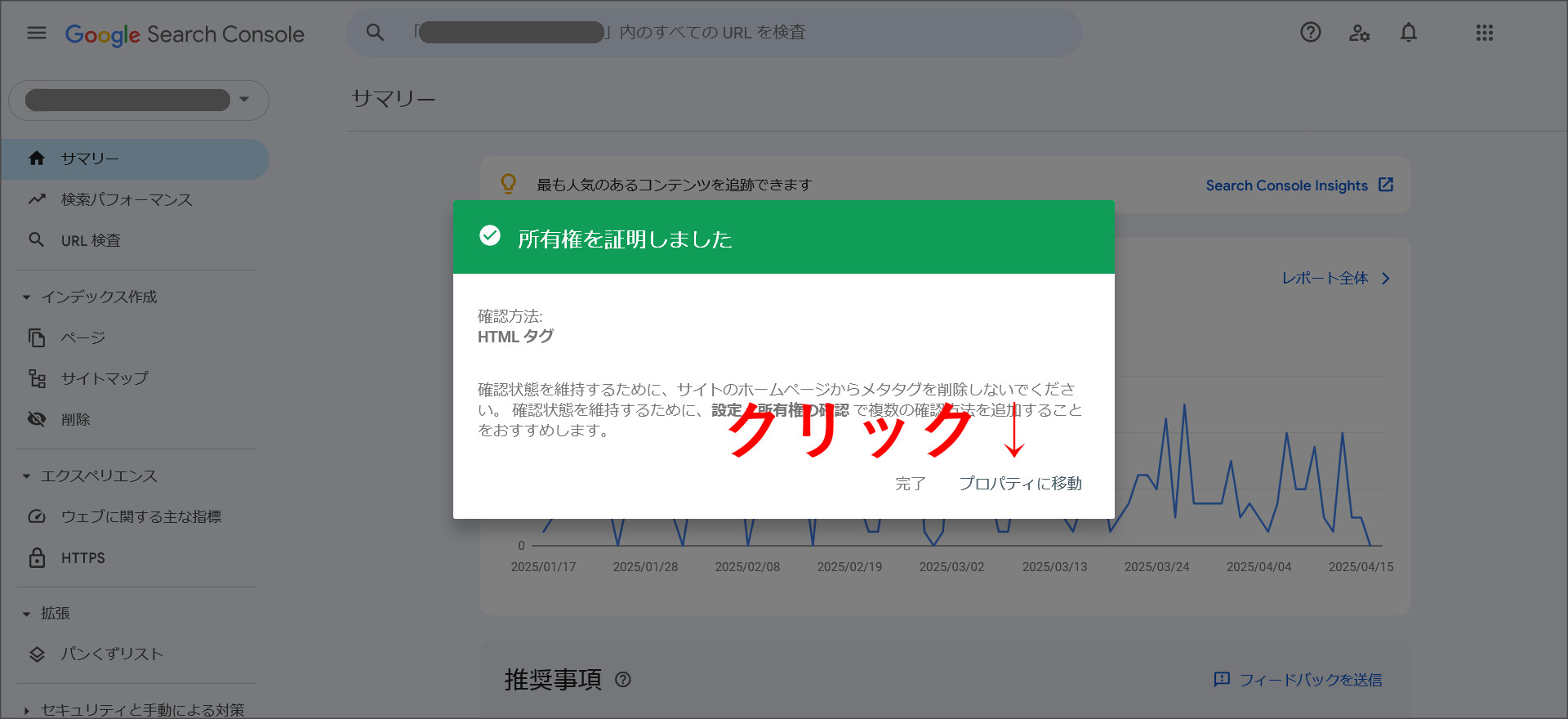Click the help icon next to 推奨事項
The width and height of the screenshot is (1568, 719).
(x=623, y=680)
